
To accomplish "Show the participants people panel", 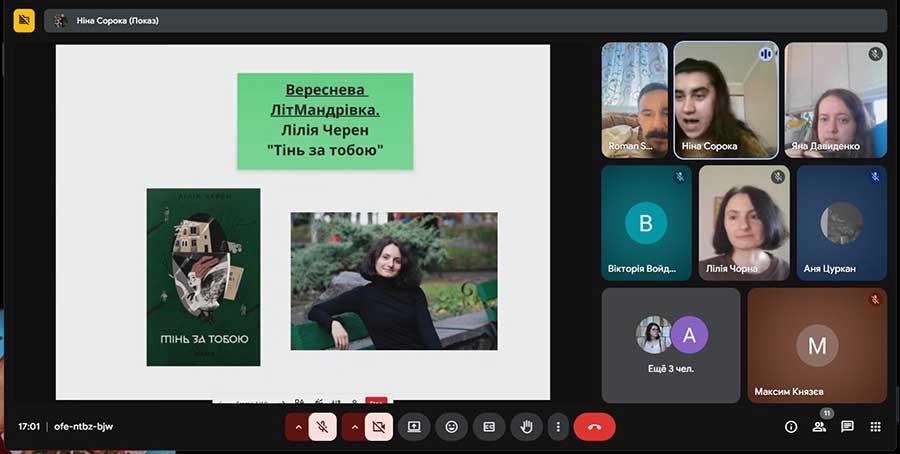I will (x=819, y=427).
